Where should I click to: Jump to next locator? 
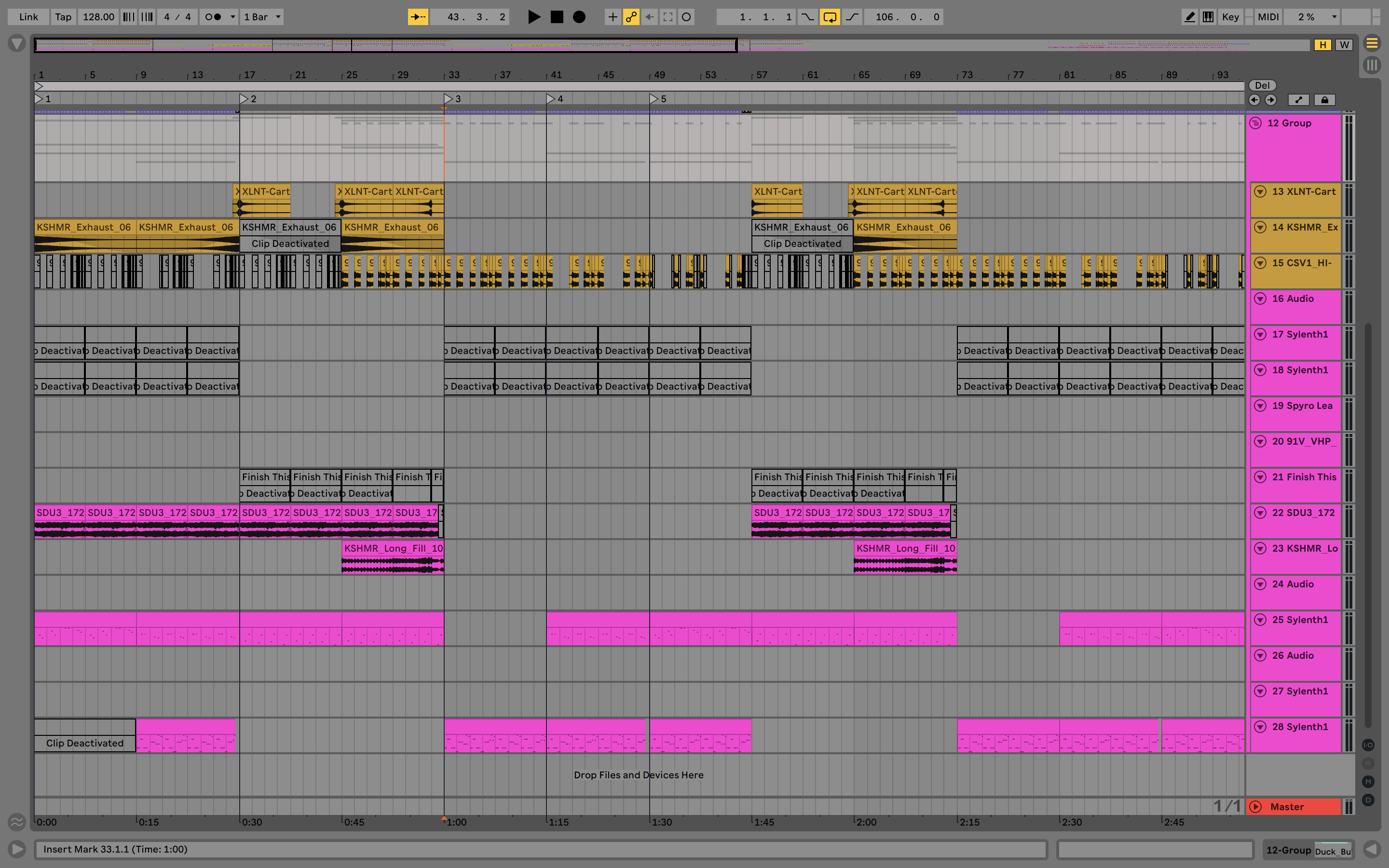click(1271, 100)
